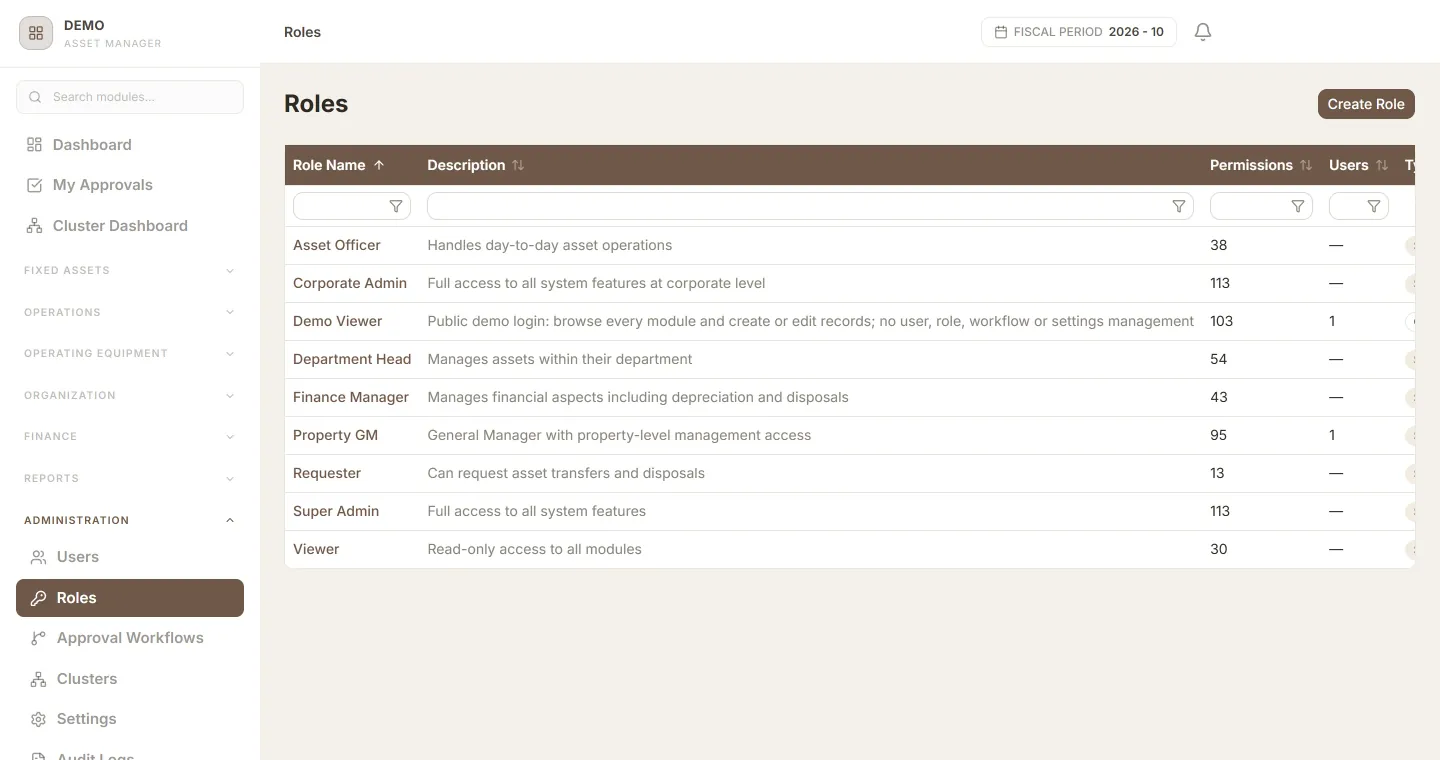Click the Super Admin role name
The image size is (1440, 760).
click(336, 511)
